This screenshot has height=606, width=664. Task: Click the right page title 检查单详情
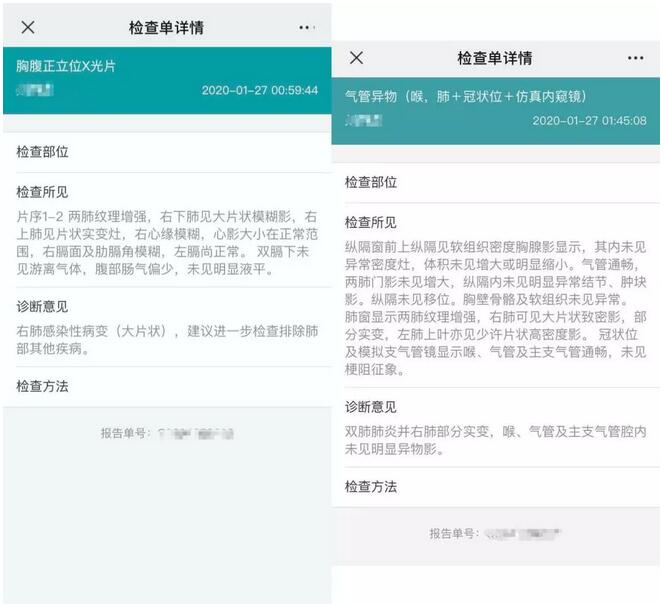coord(495,58)
